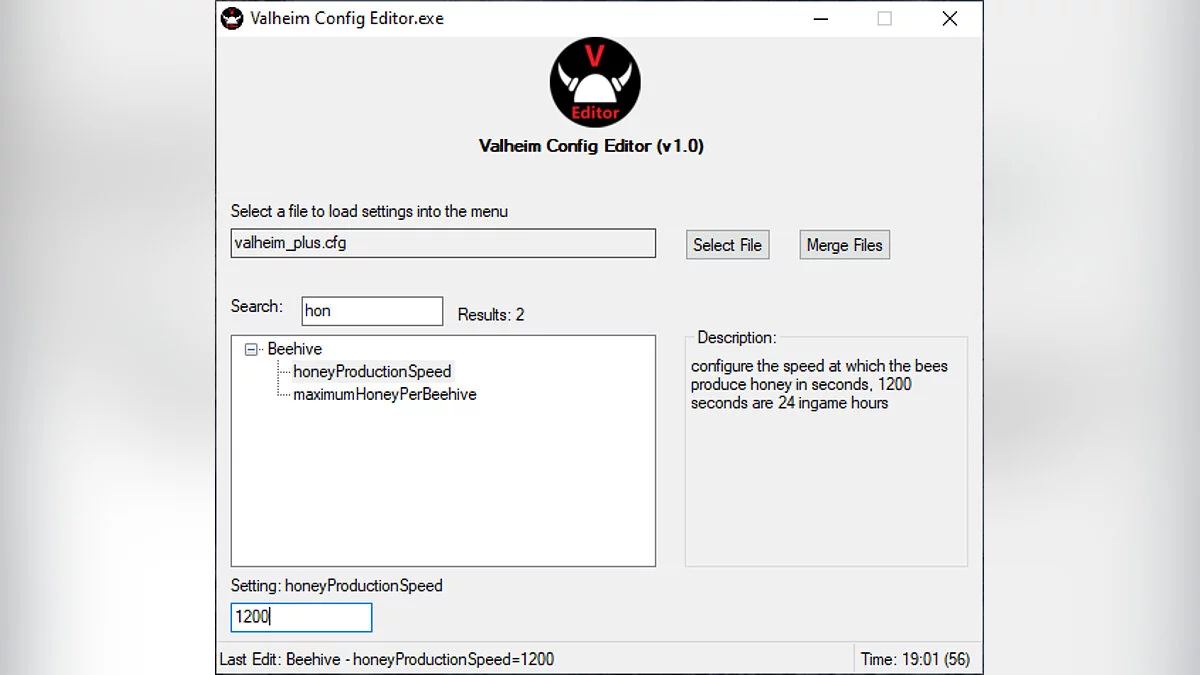The width and height of the screenshot is (1200, 675).
Task: Close the Valheim Config Editor window
Action: (x=950, y=18)
